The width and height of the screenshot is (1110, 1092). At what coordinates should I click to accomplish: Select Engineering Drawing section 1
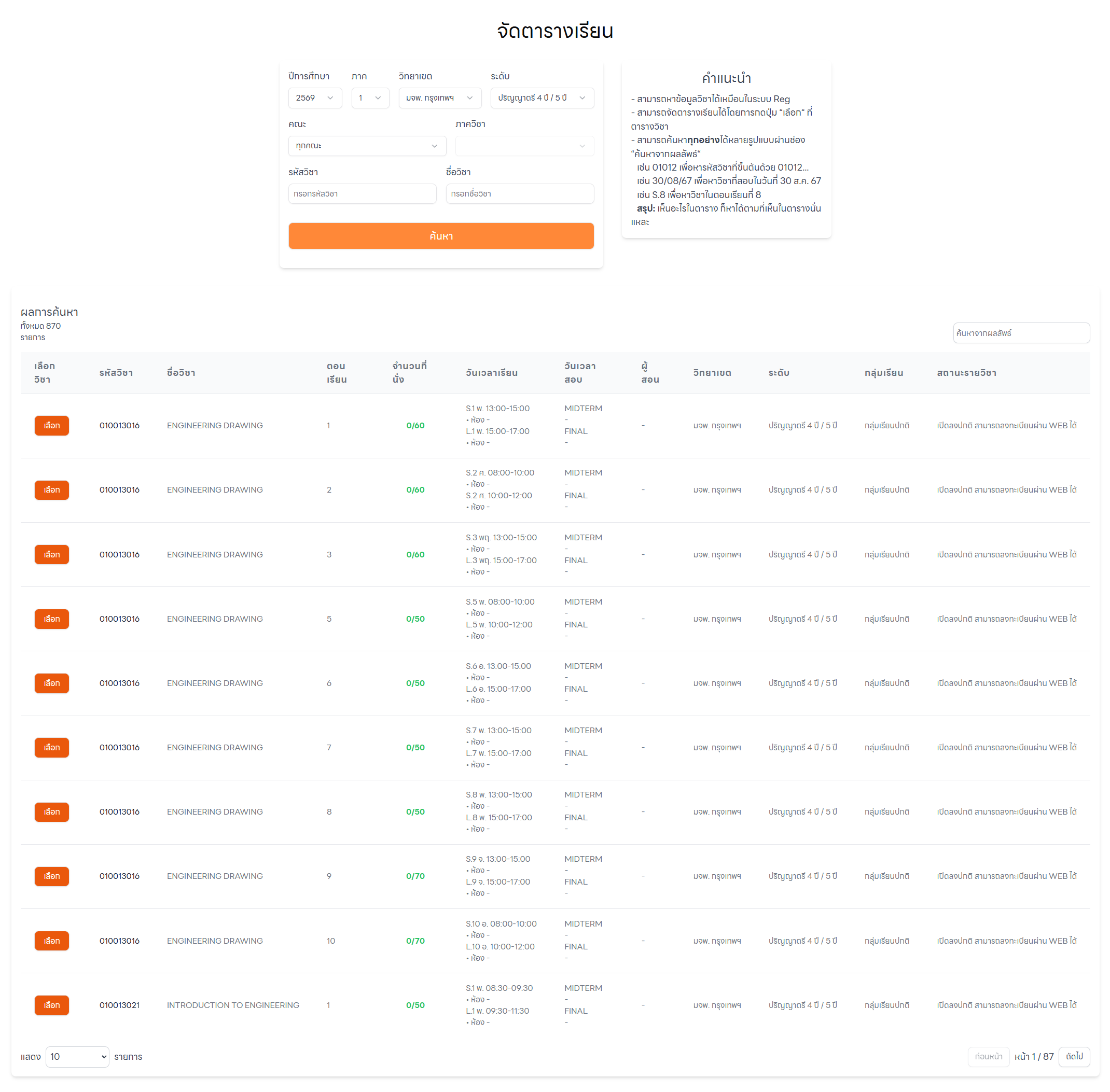(52, 426)
